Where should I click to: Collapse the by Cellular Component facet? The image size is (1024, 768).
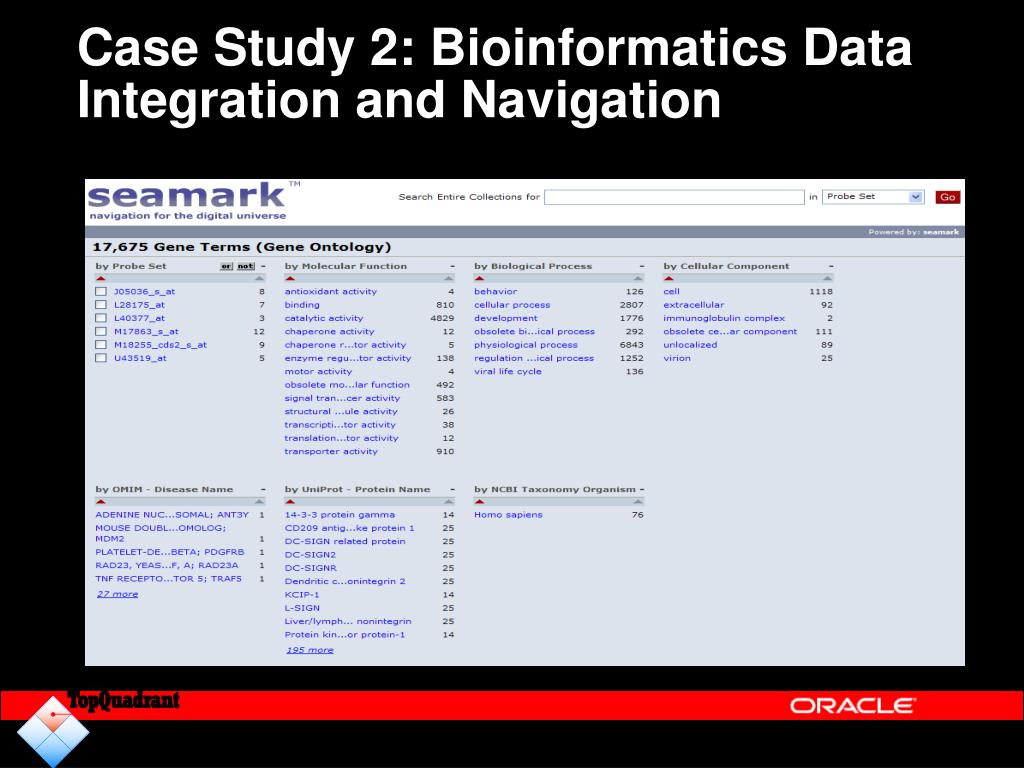pyautogui.click(x=831, y=266)
